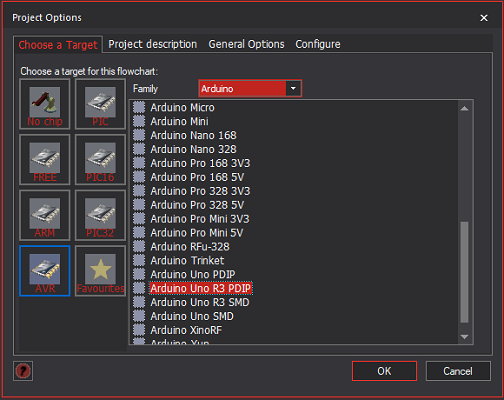Pick Arduino Pro Mini 5V

pyautogui.click(x=197, y=233)
